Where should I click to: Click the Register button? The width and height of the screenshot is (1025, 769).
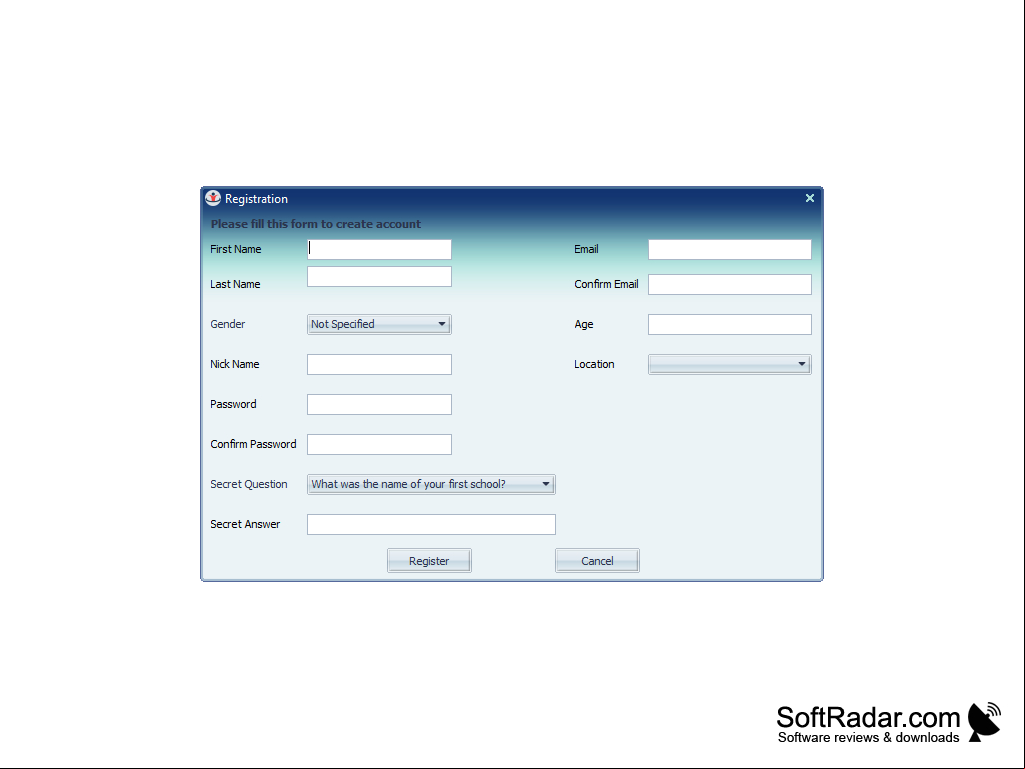[x=429, y=560]
